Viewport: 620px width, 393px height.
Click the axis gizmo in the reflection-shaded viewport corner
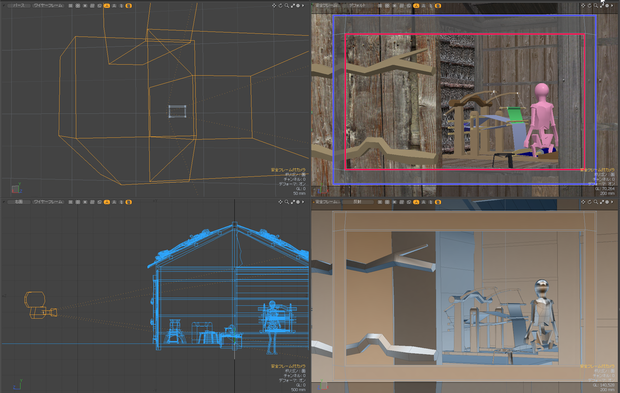[x=323, y=385]
